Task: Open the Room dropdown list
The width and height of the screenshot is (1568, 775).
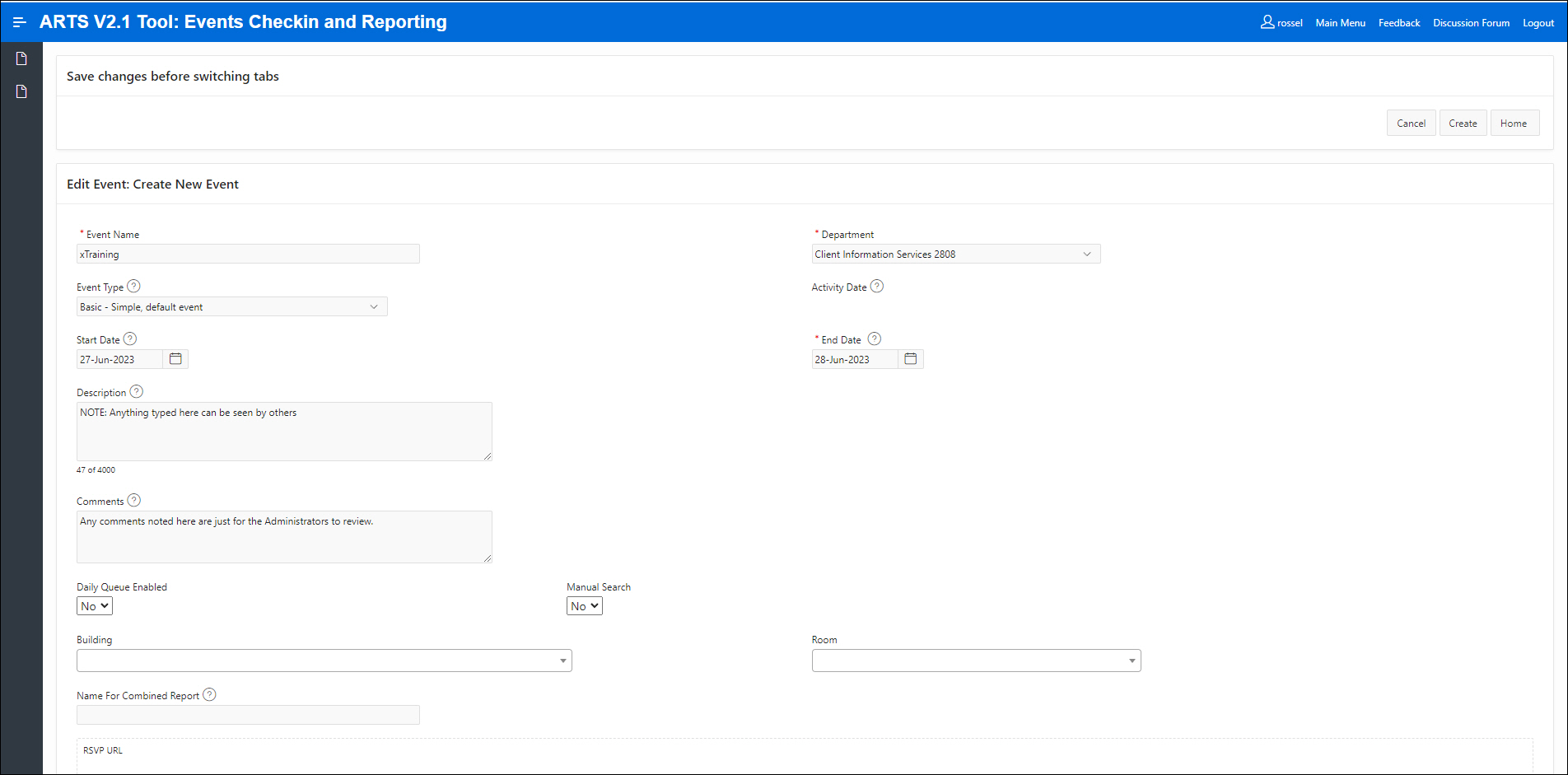Action: 977,661
